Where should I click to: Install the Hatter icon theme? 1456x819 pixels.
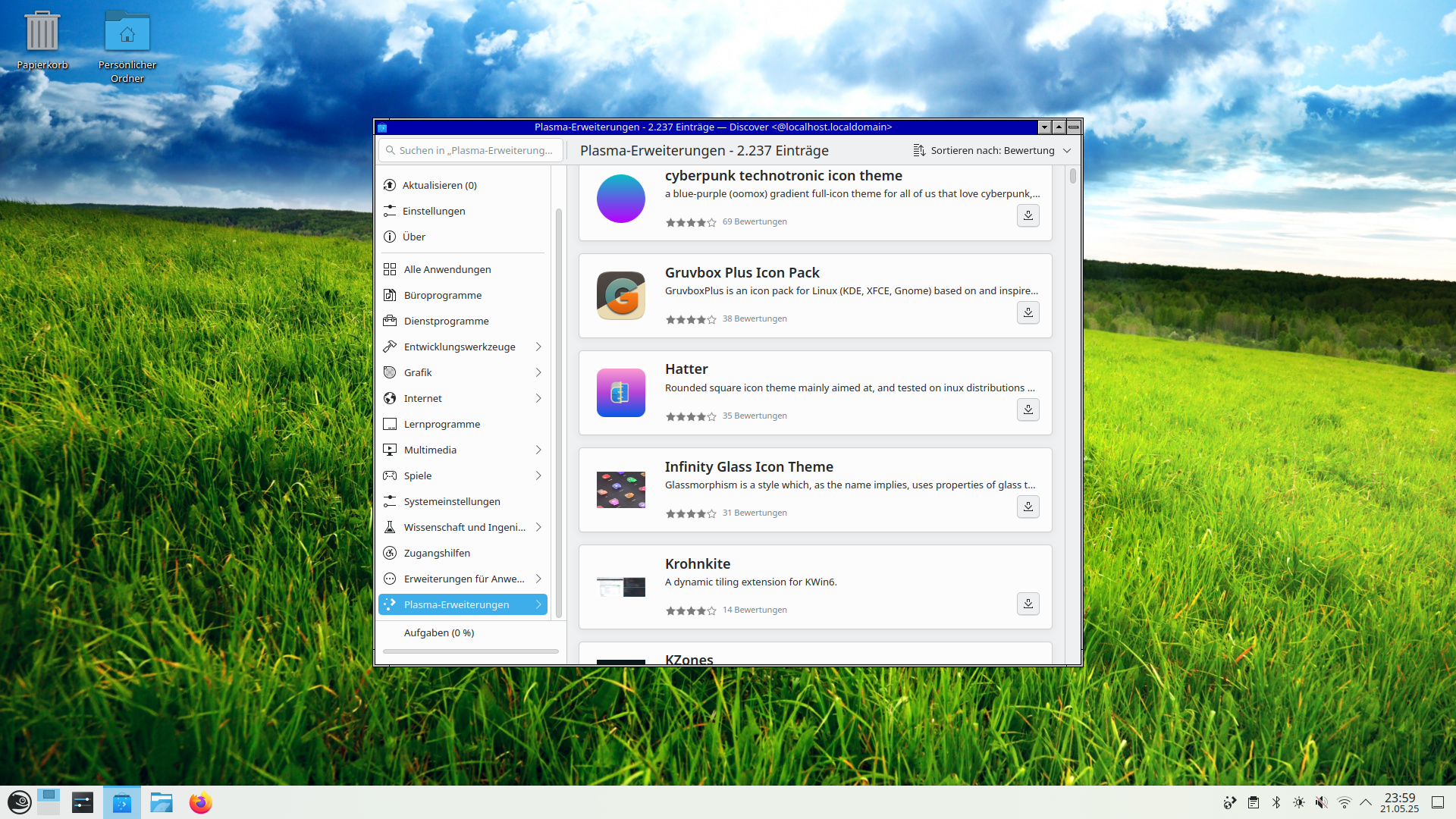click(x=1028, y=409)
